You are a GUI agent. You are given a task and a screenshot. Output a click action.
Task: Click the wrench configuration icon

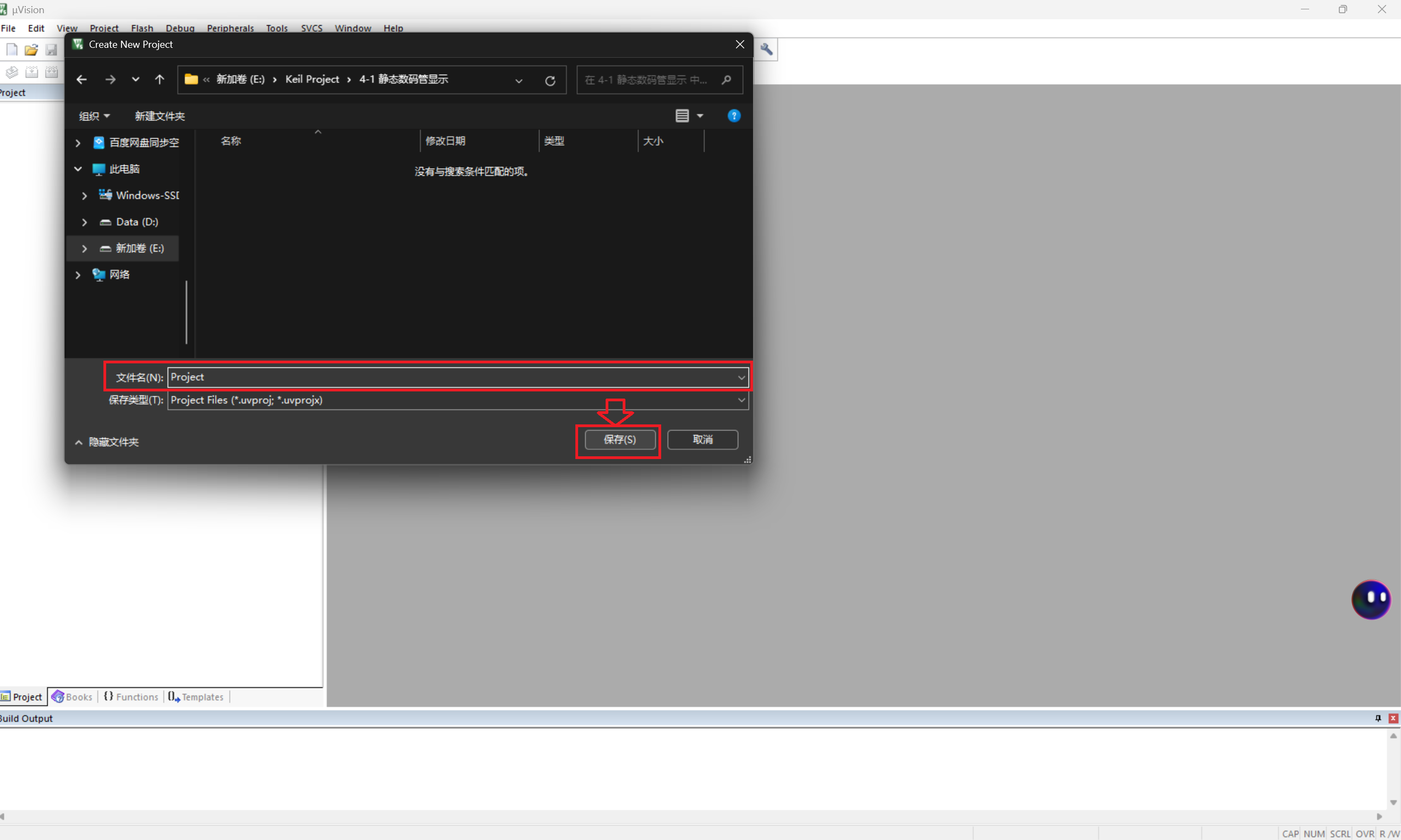[x=766, y=50]
